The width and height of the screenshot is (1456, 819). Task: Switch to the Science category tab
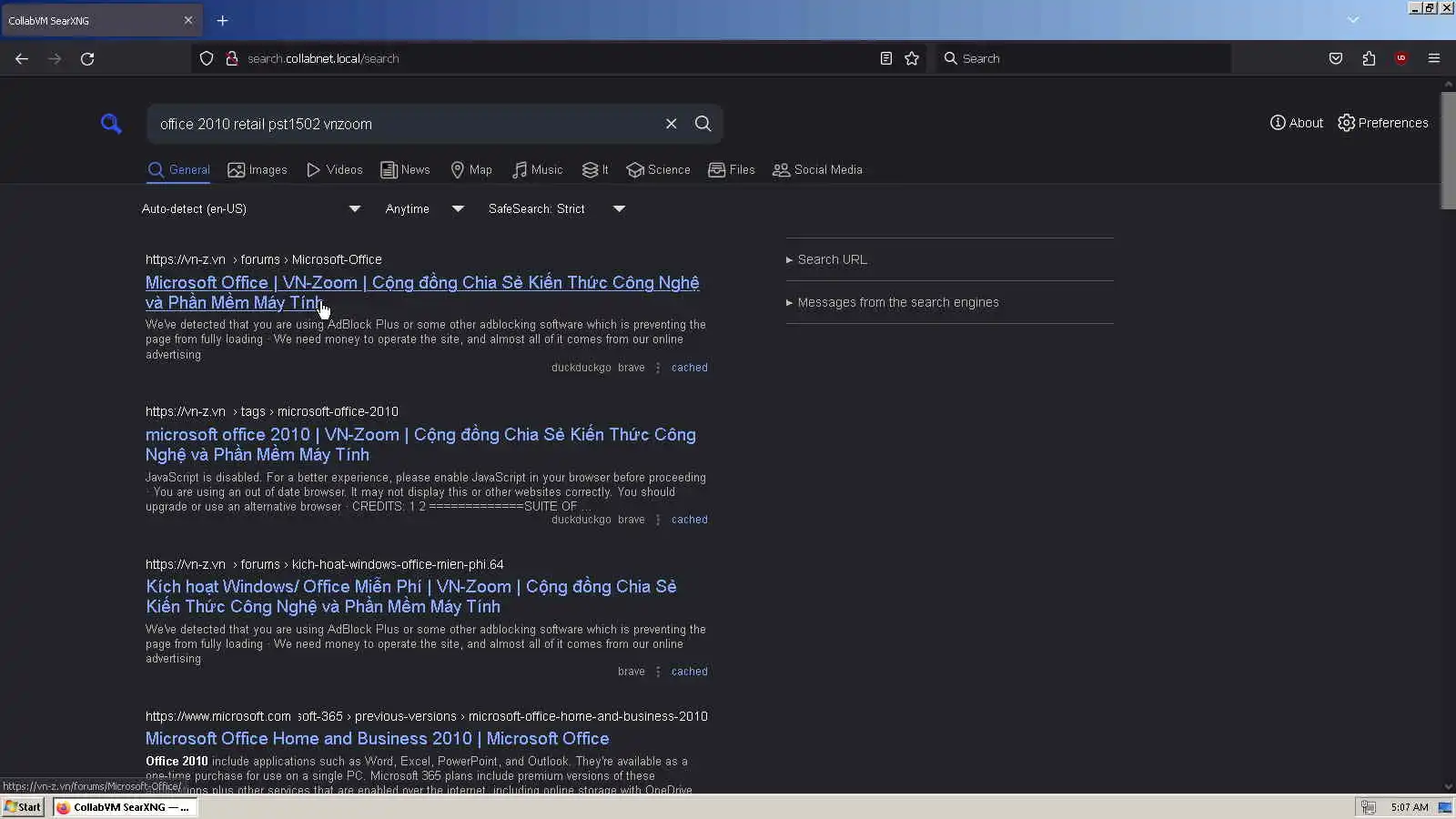tap(658, 170)
